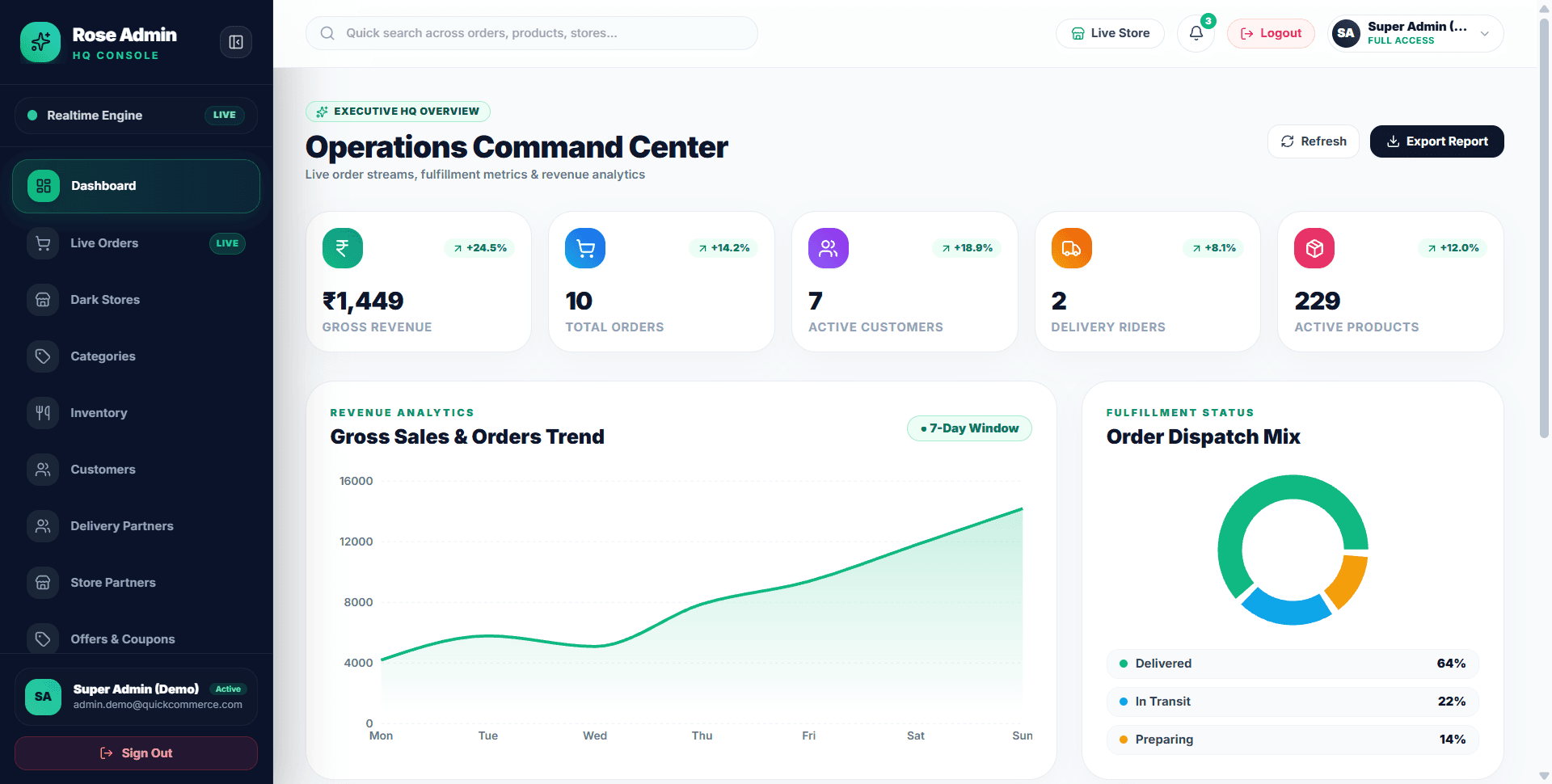Collapse the sidebar with the panel icon
Image resolution: width=1552 pixels, height=784 pixels.
236,42
